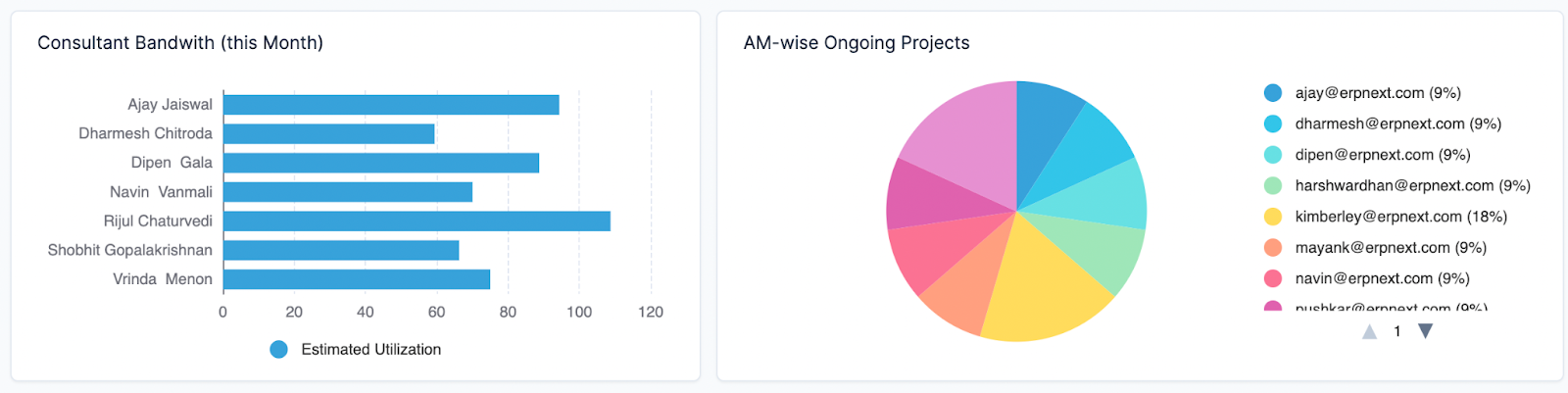Click Consultant Bandwith chart title
The width and height of the screenshot is (1568, 393).
click(x=180, y=43)
